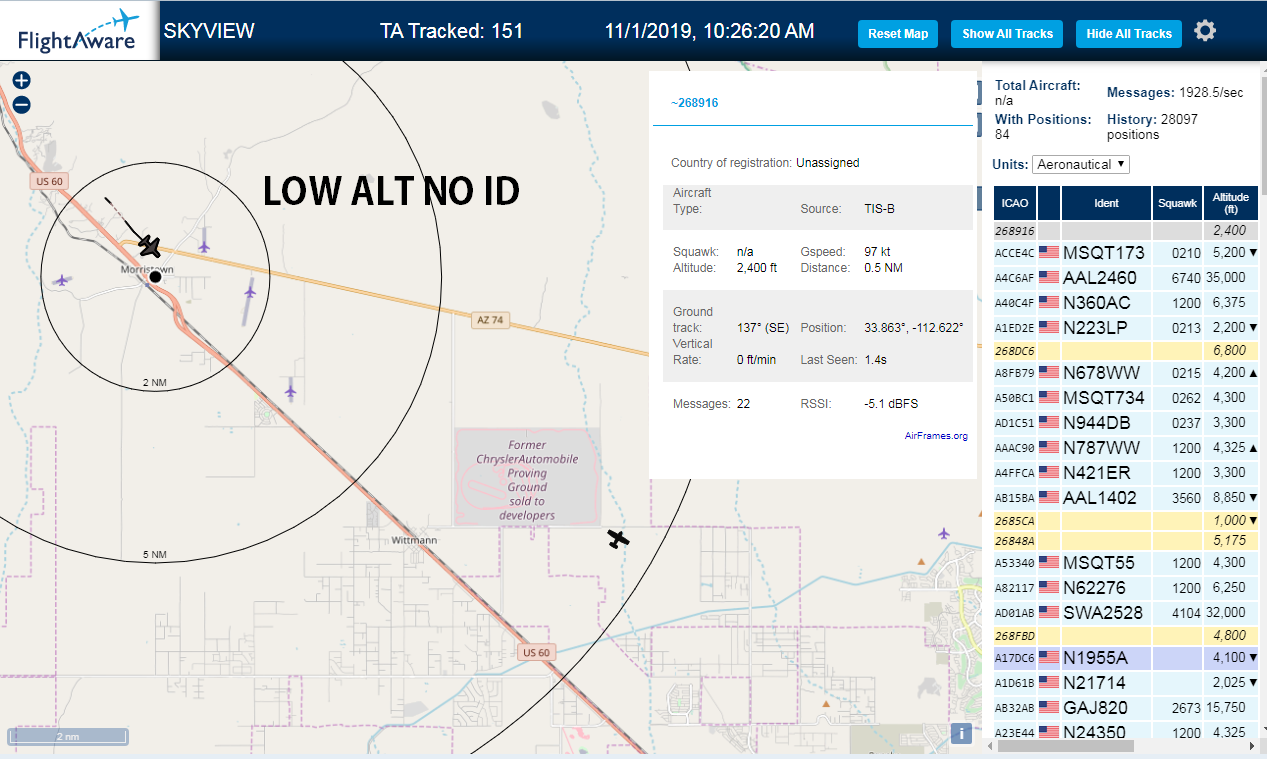Open the AirFrames.org link
Viewport: 1267px width, 759px height.
936,436
